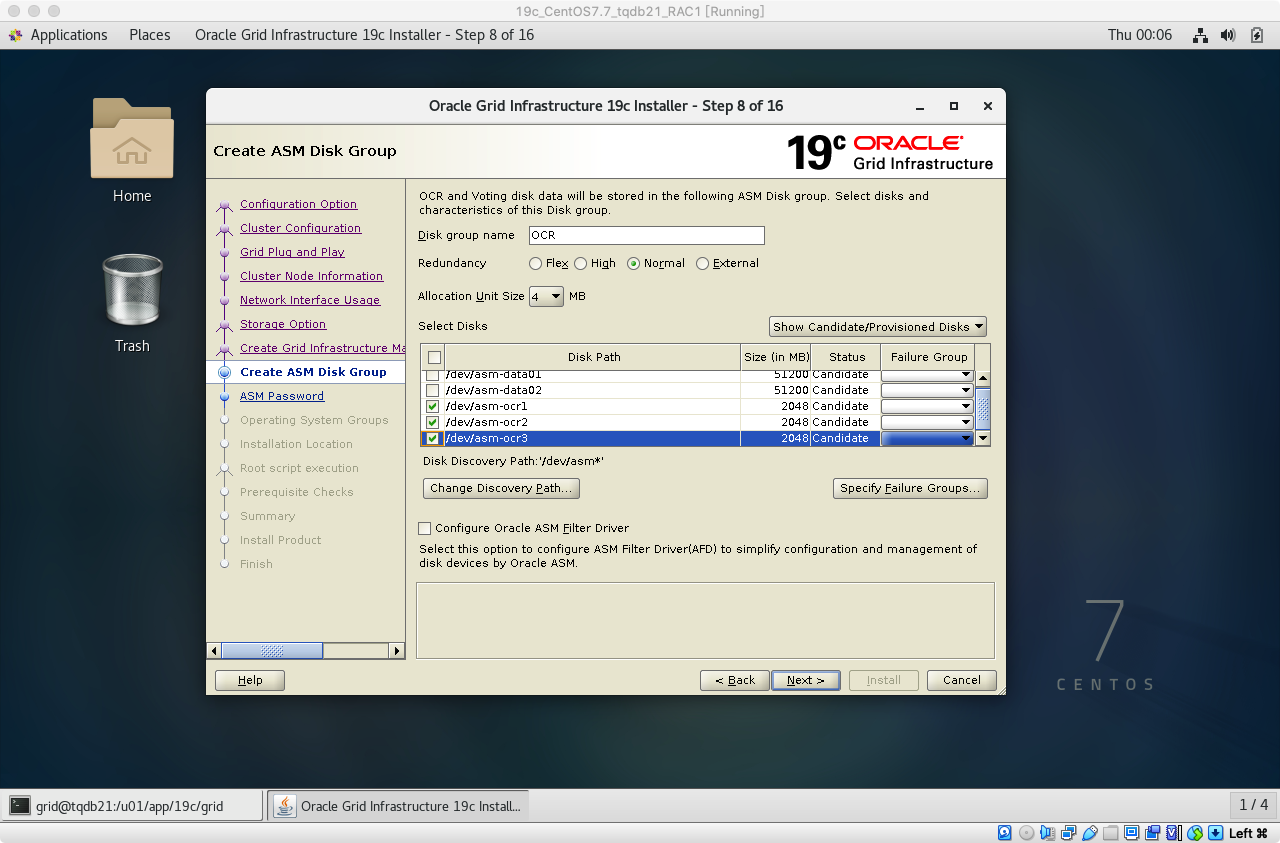Screen dimensions: 1280x843
Task: Select the High redundancy option
Action: (581, 264)
